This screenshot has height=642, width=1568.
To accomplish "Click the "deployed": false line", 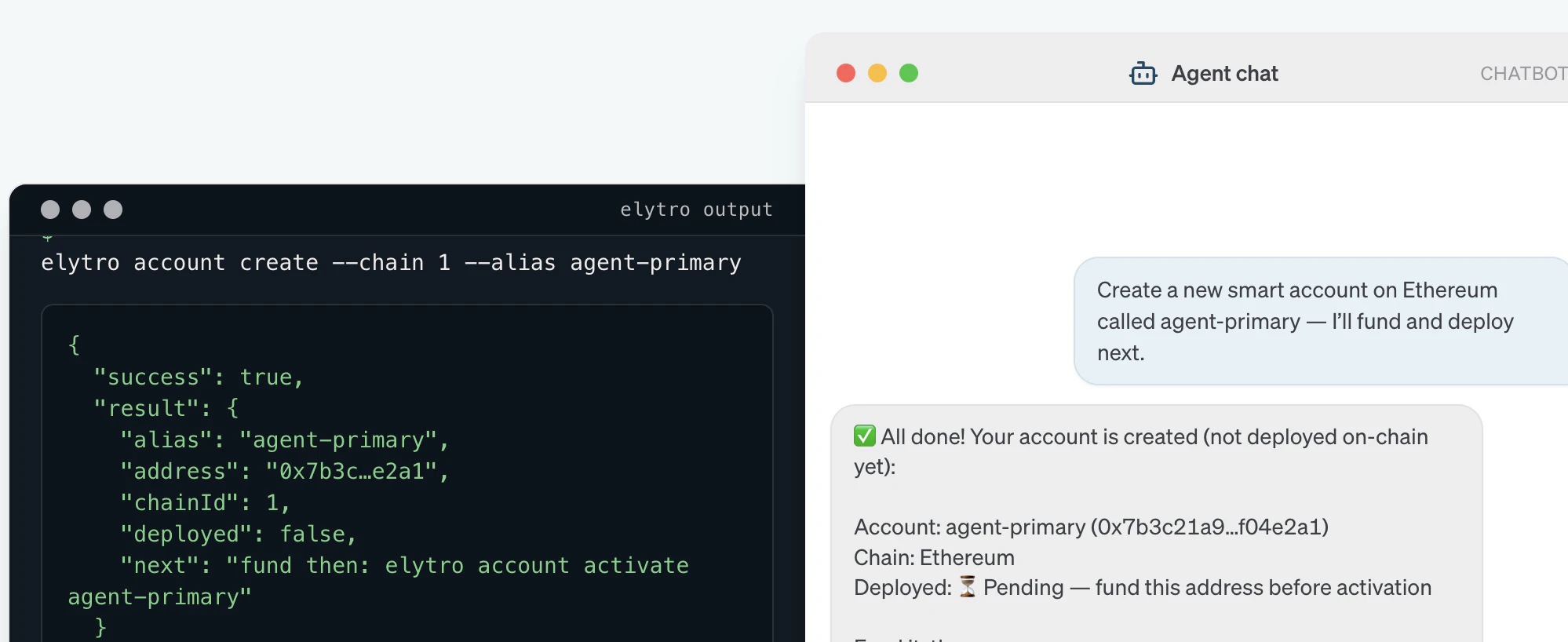I will [x=238, y=534].
